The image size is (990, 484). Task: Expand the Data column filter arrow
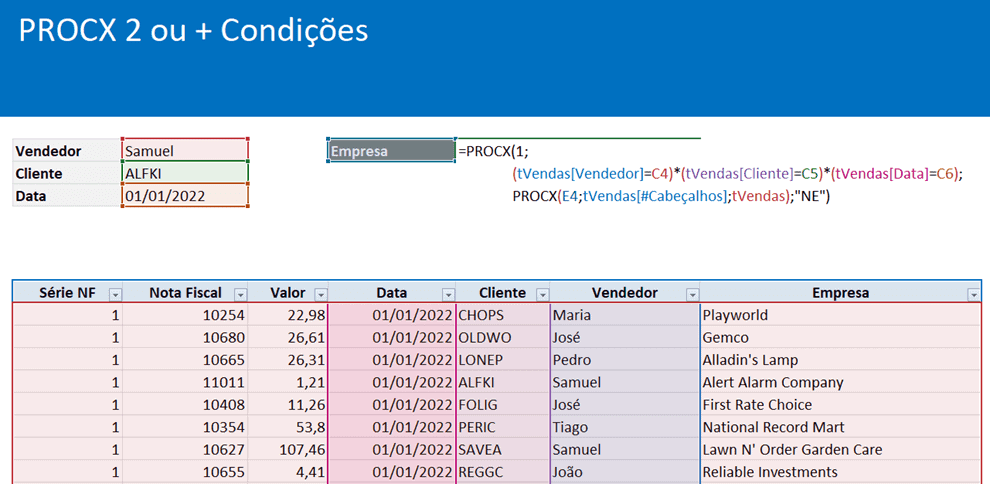pos(448,294)
